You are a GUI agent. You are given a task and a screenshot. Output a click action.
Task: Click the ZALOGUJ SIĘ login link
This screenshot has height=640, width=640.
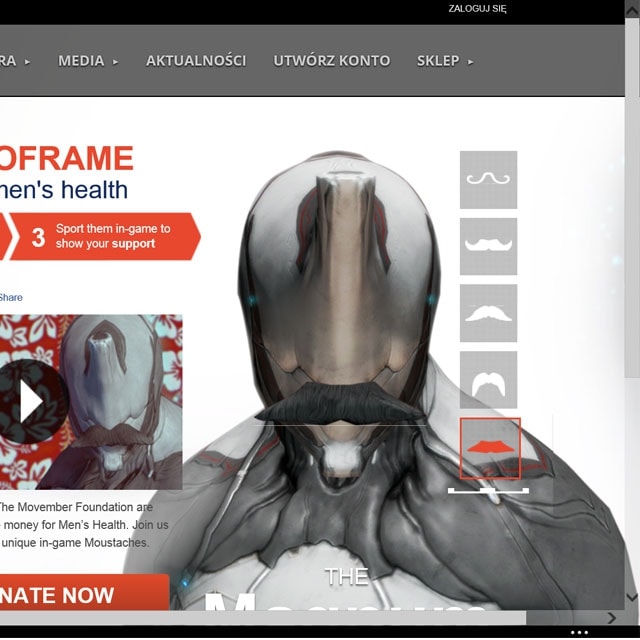[477, 9]
